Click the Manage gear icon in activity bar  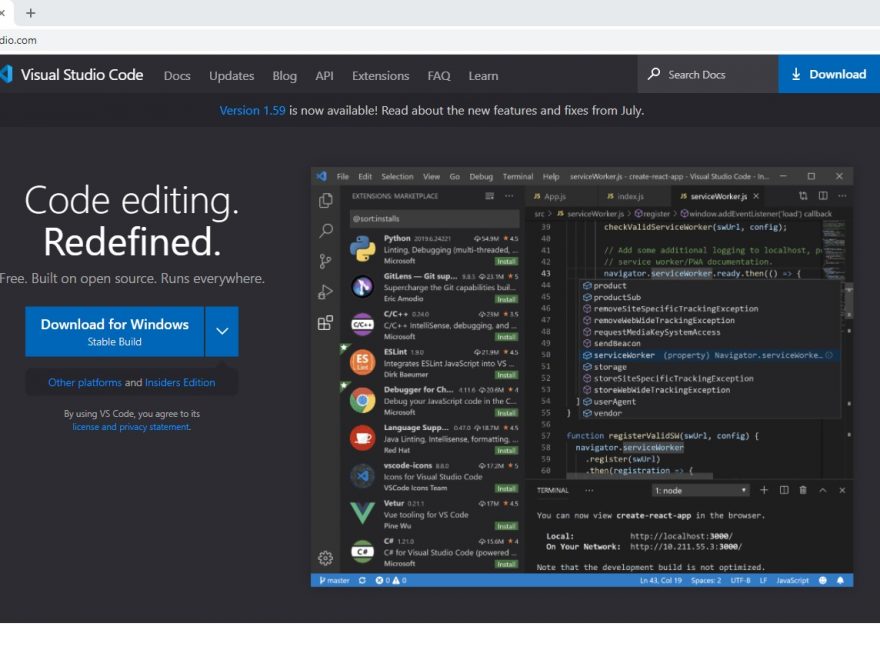[x=325, y=558]
